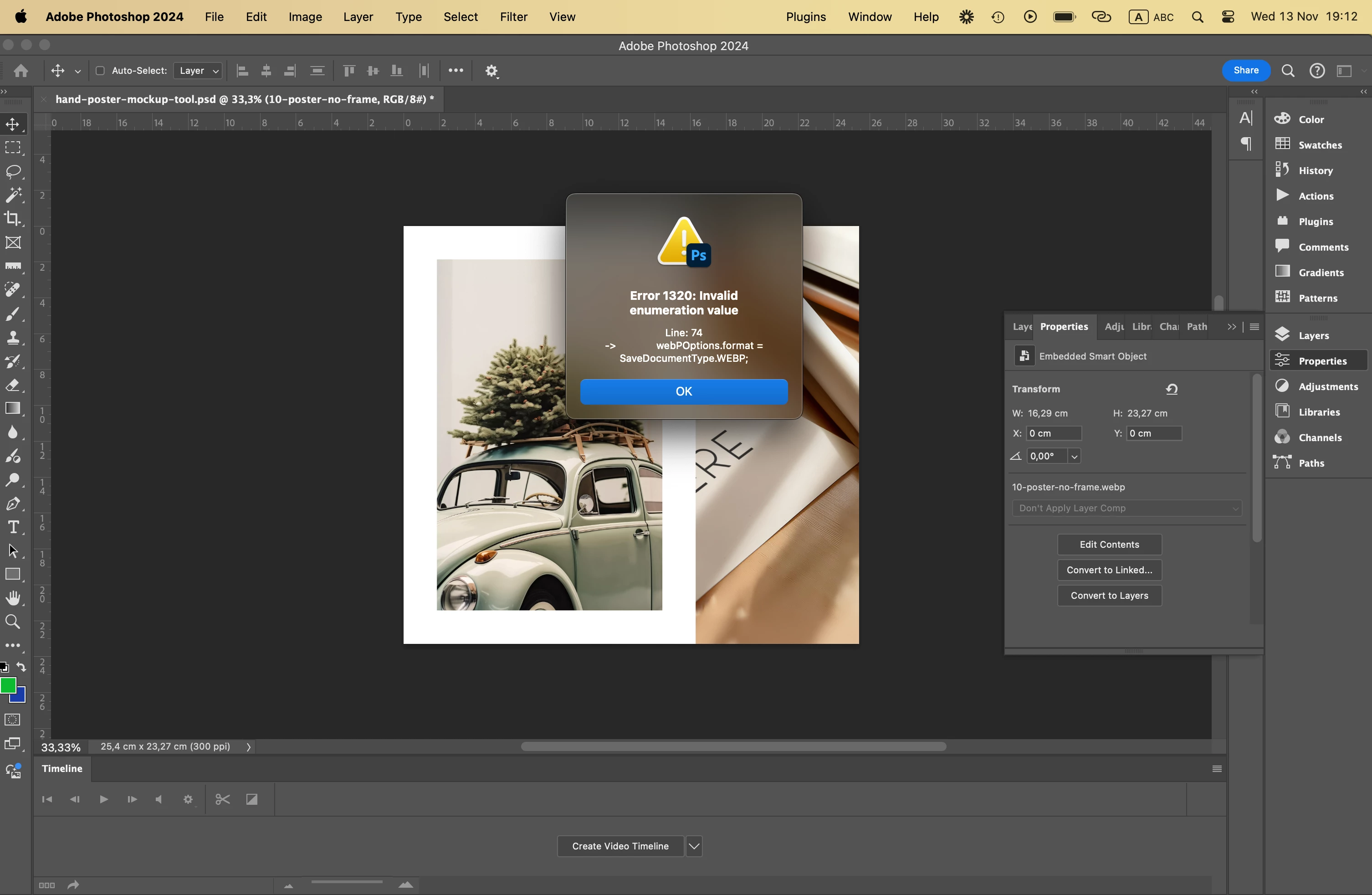Select the Zoom tool in toolbar

point(13,622)
